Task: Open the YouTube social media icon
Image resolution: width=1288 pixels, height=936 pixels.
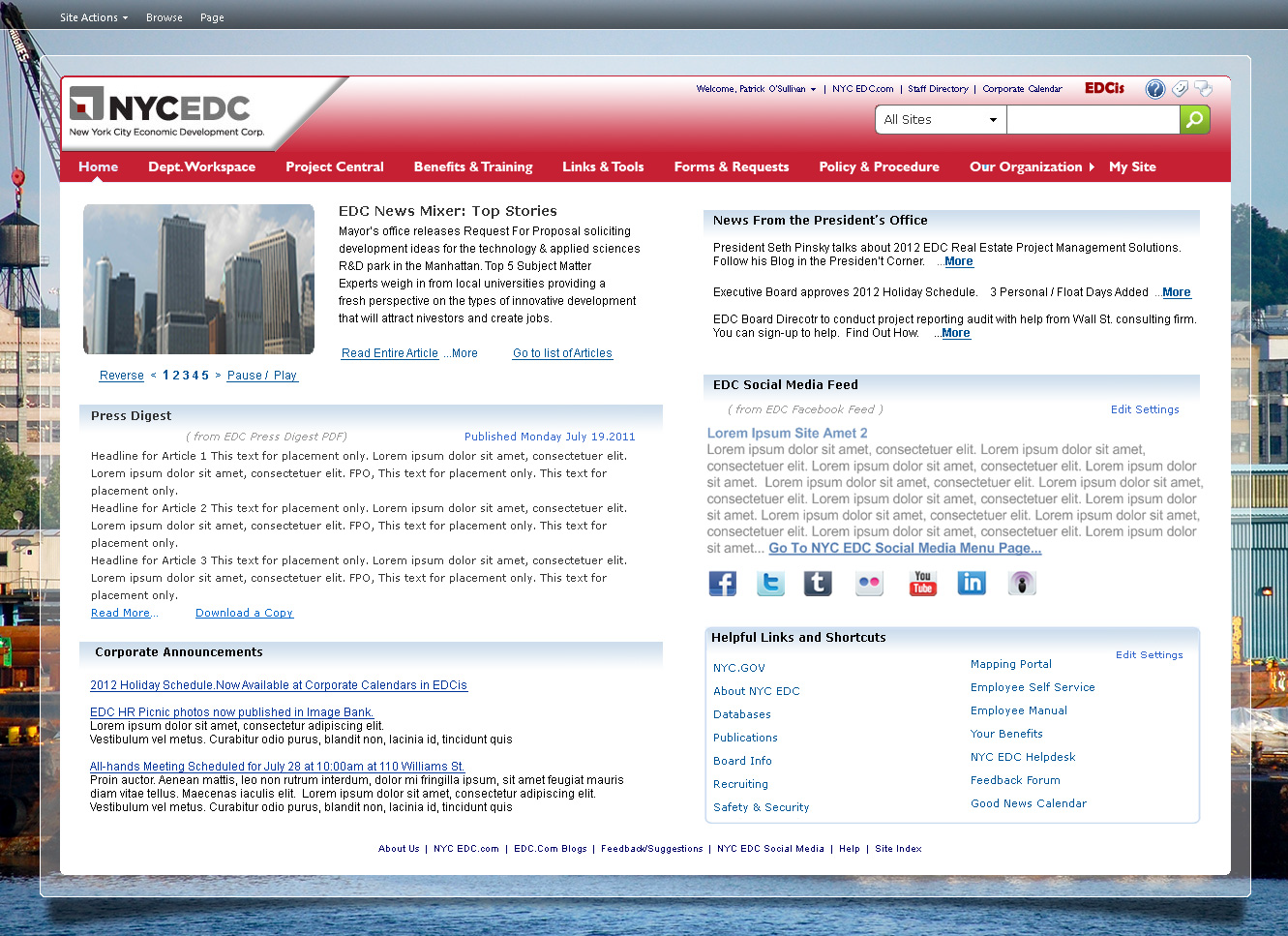Action: 922,583
